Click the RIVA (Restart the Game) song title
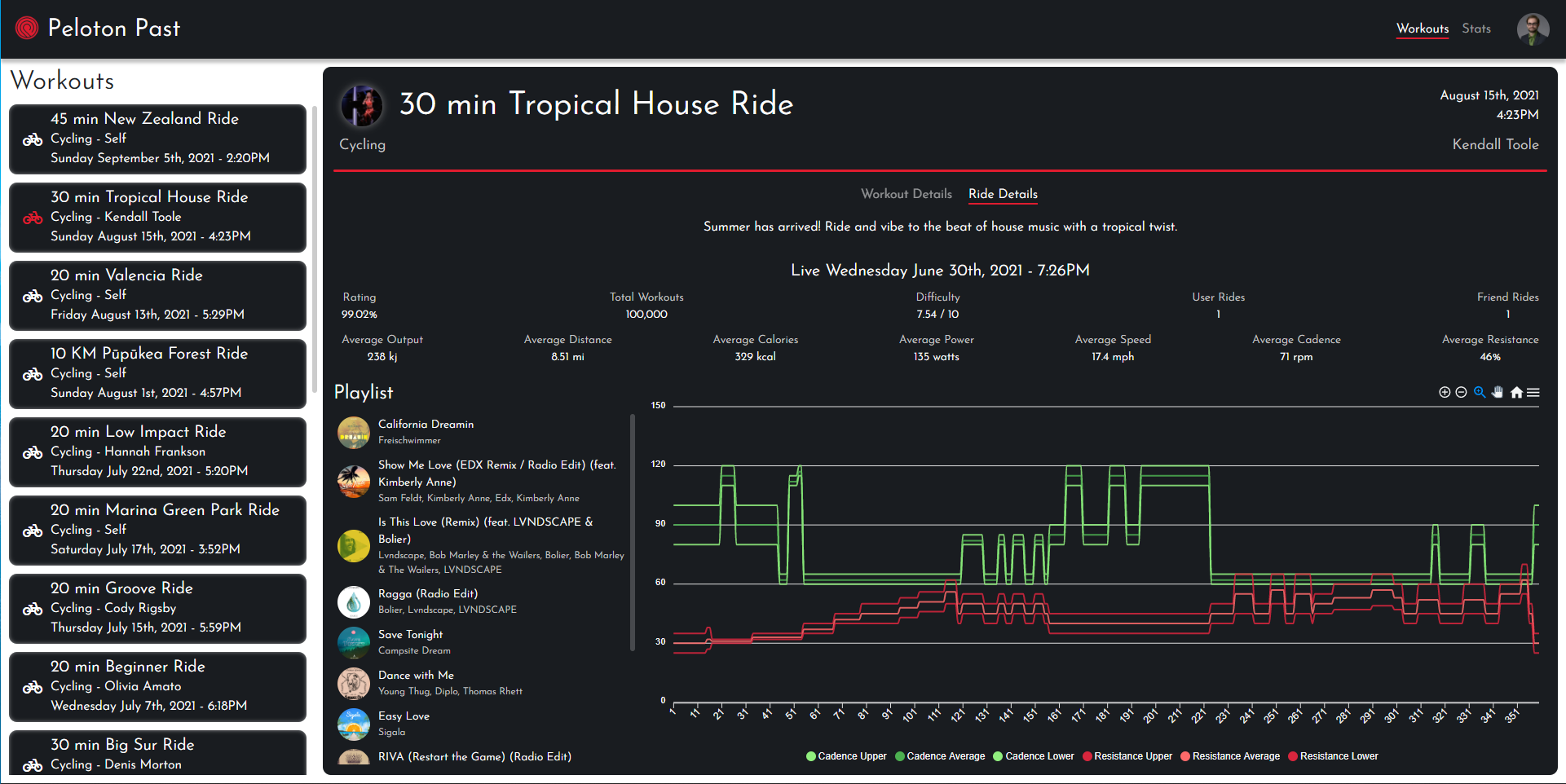The image size is (1566, 784). pos(474,757)
